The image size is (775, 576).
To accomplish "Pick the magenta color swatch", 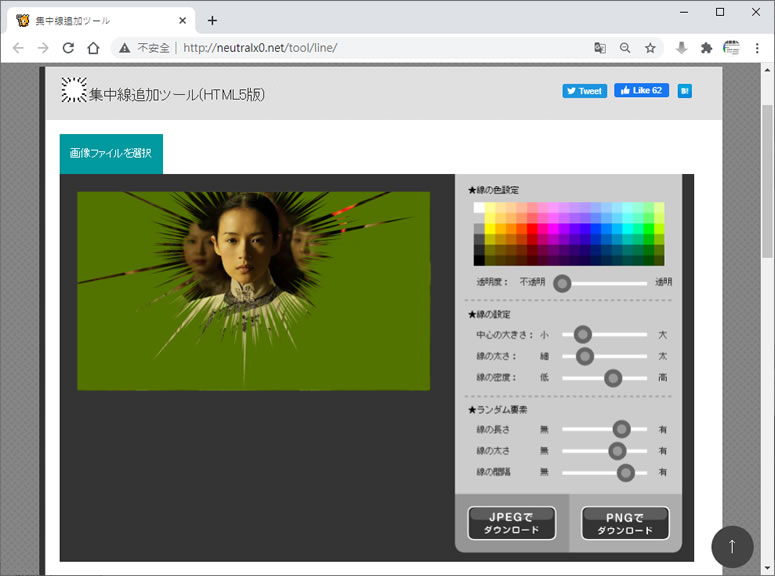I will pos(553,229).
